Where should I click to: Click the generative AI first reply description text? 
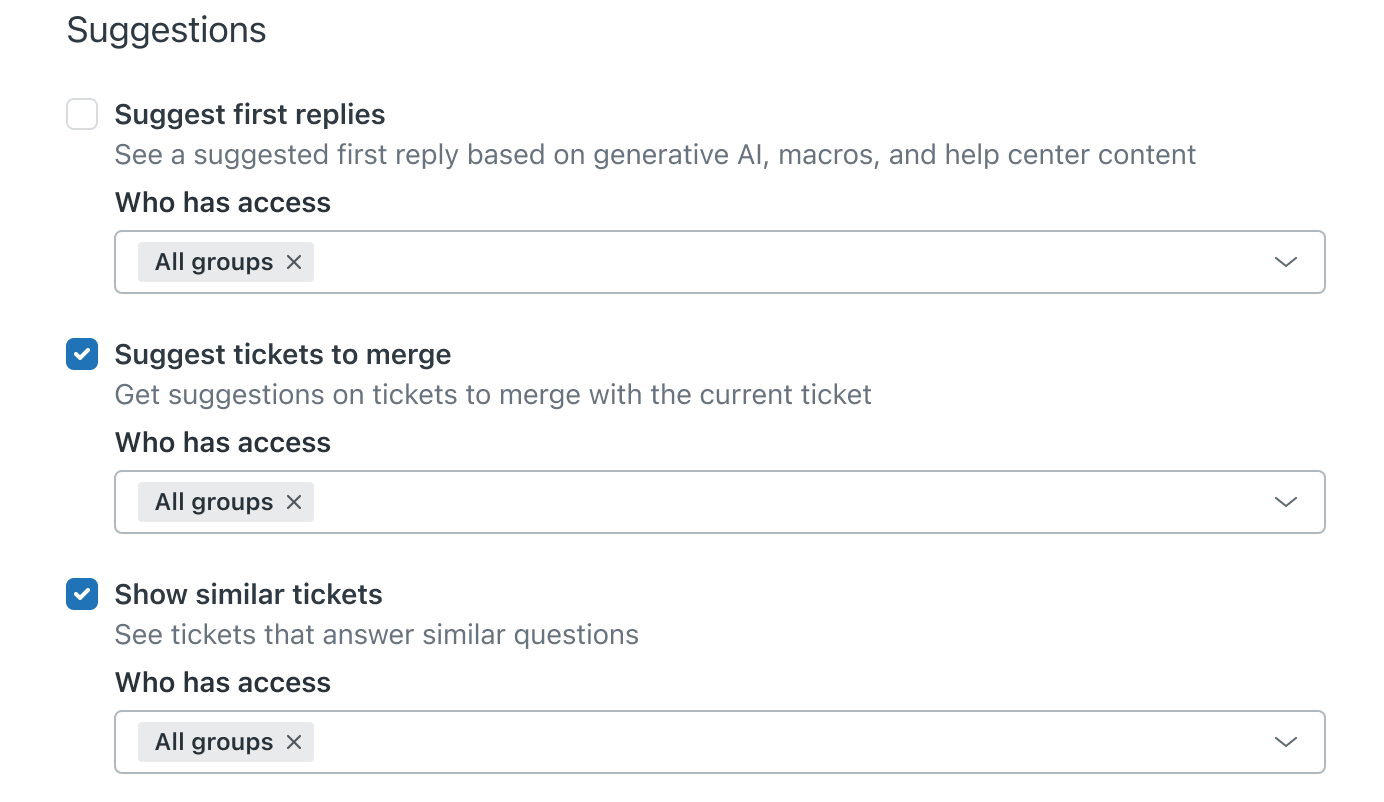click(x=655, y=155)
